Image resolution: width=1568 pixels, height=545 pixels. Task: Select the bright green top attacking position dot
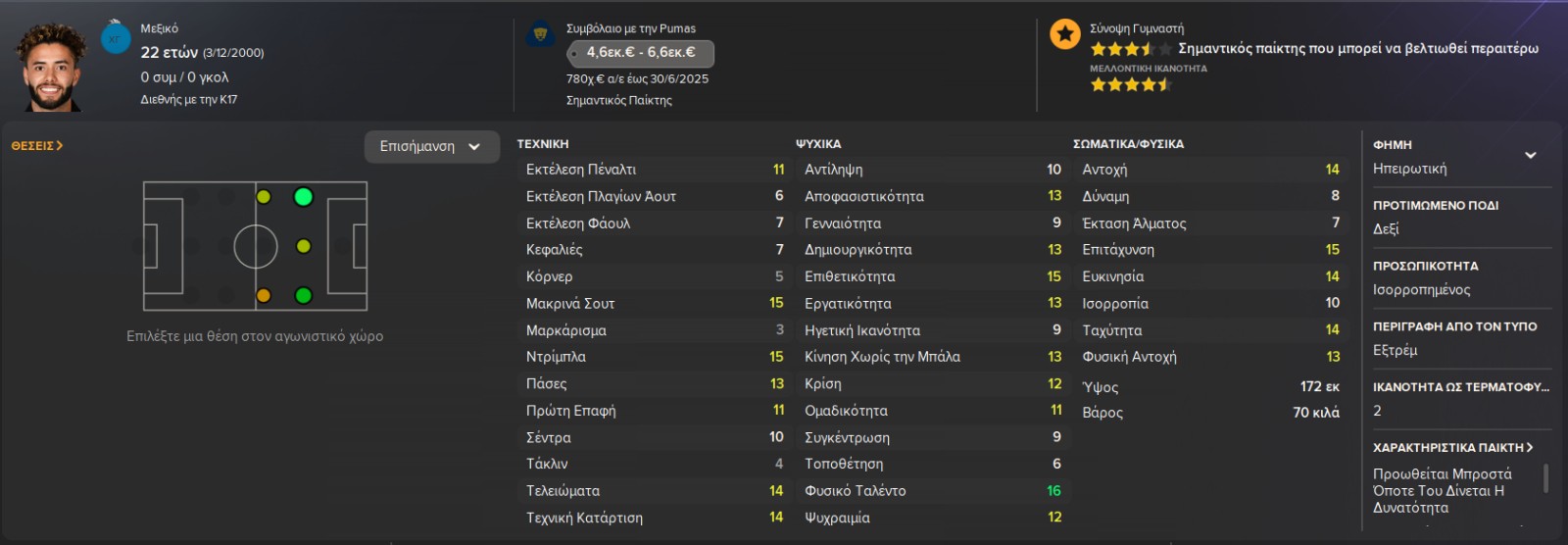tap(304, 197)
